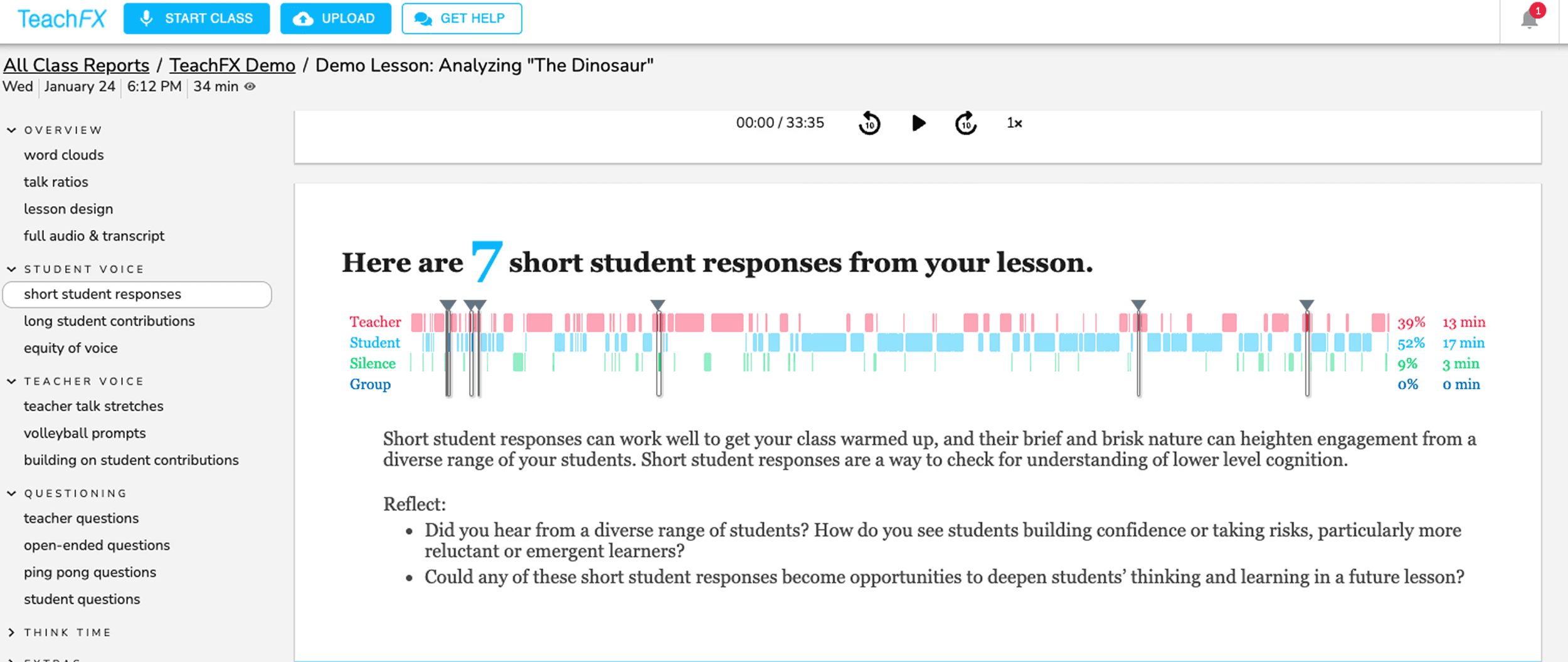This screenshot has width=1568, height=662.
Task: Click the Start Class microphone icon
Action: [148, 18]
